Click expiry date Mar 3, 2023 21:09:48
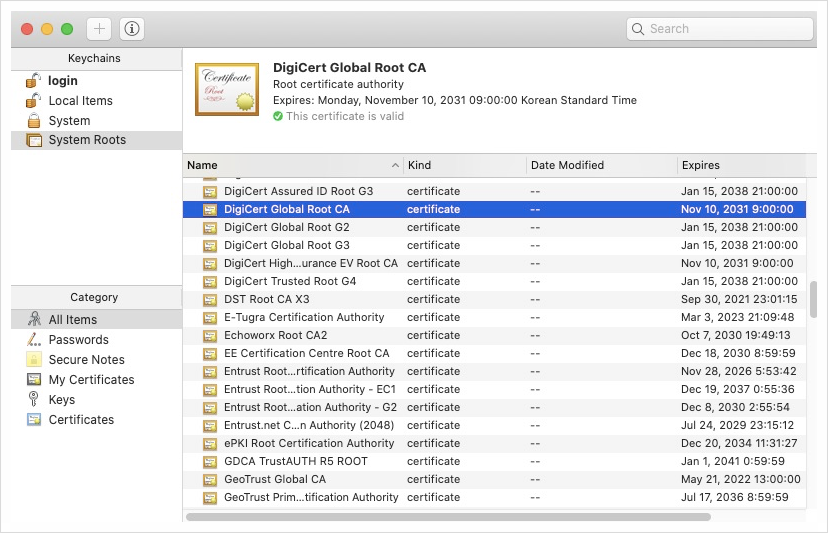Viewport: 828px width, 533px height. (737, 317)
